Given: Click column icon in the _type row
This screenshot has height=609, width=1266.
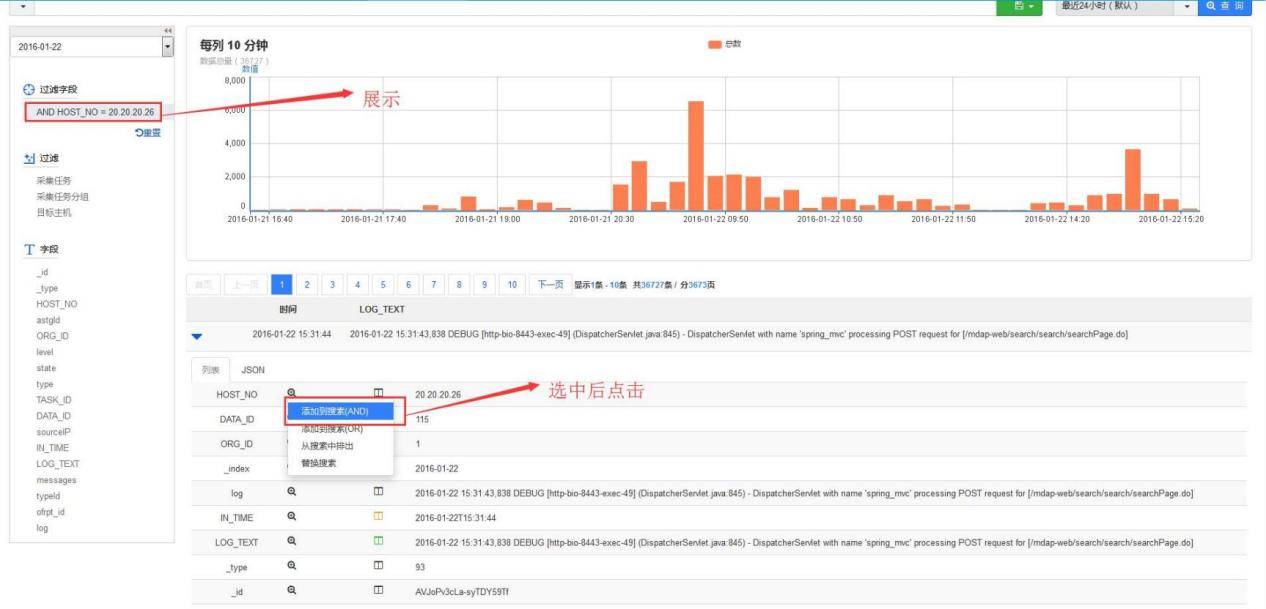Looking at the screenshot, I should tap(379, 566).
